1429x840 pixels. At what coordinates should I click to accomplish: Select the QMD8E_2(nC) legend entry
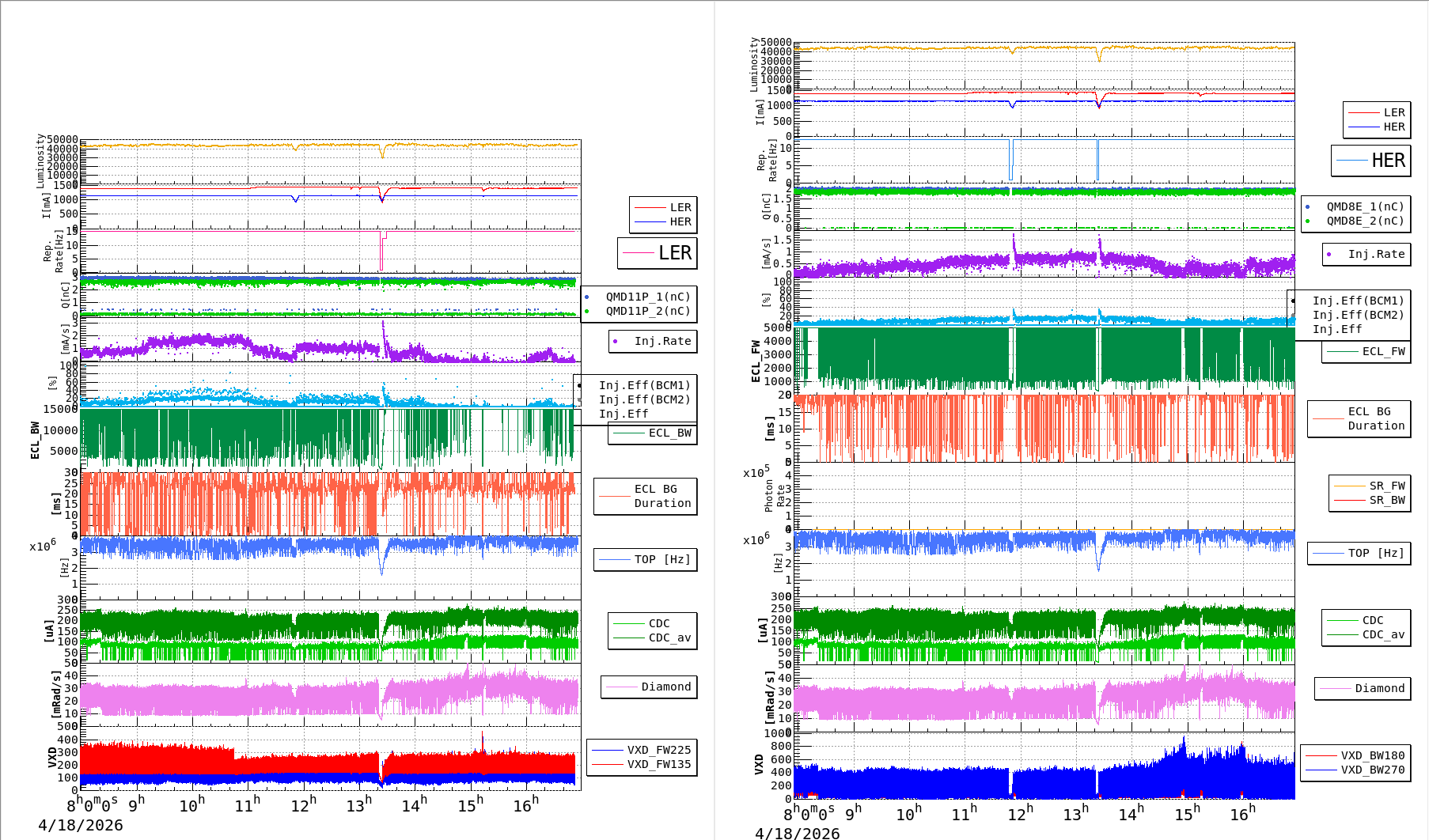tap(1364, 221)
